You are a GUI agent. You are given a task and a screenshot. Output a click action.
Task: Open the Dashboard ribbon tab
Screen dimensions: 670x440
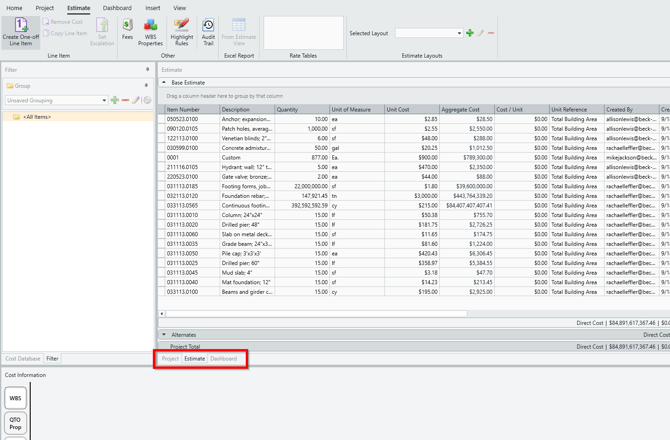pos(117,8)
